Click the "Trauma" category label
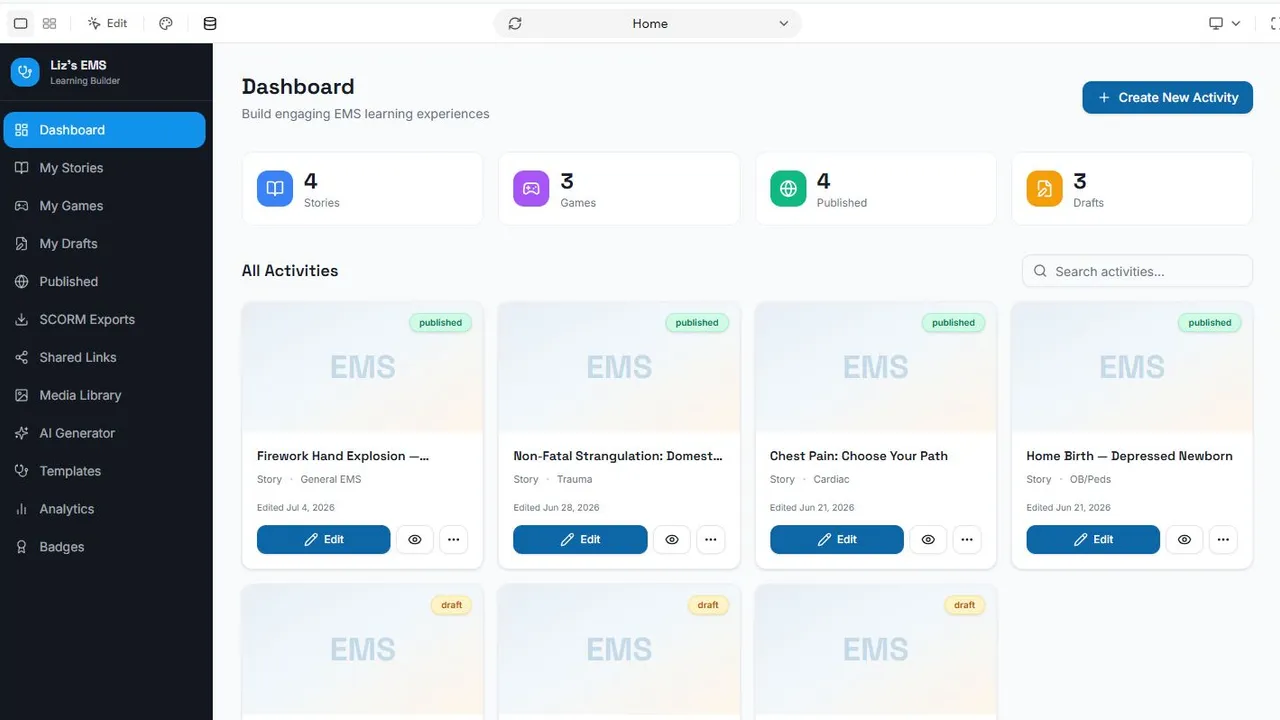The width and height of the screenshot is (1280, 720). coord(574,480)
